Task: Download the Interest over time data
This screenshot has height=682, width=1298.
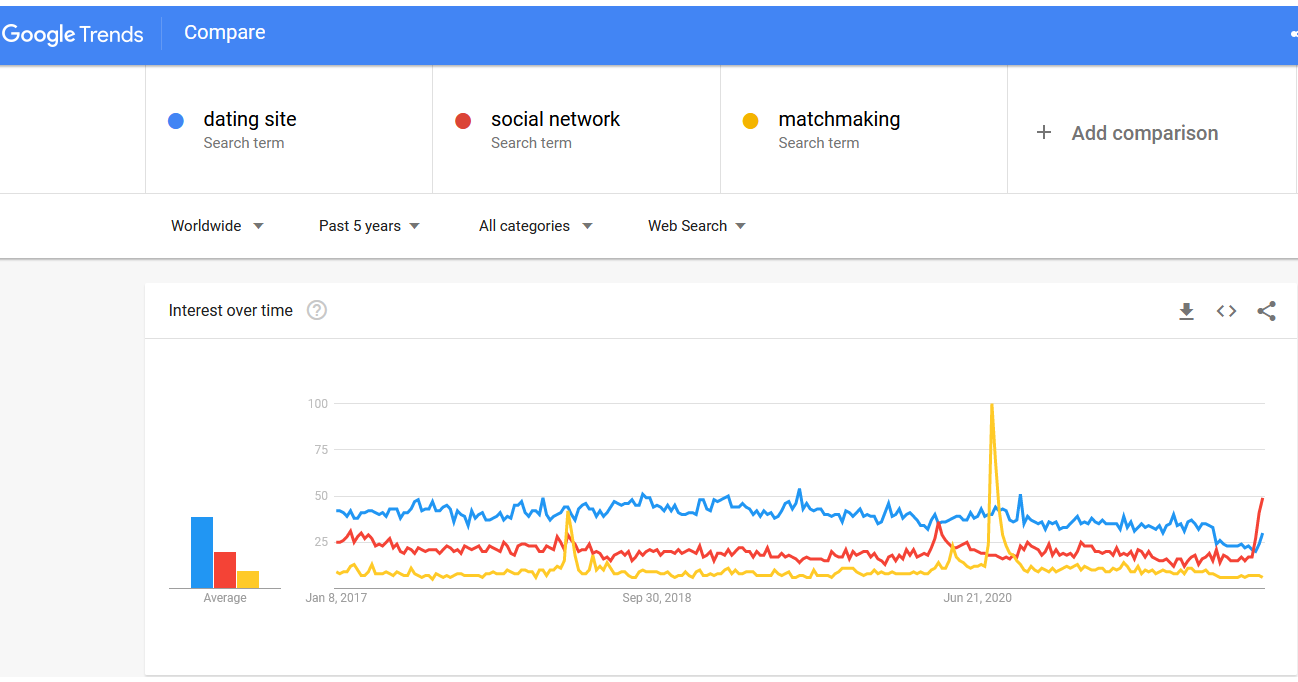Action: point(1186,311)
